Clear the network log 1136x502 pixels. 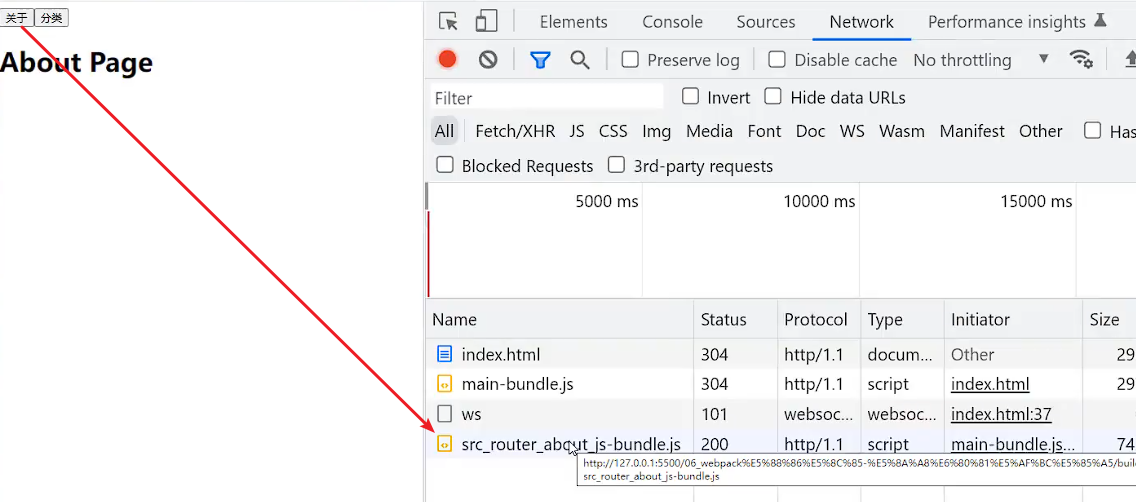(x=488, y=60)
